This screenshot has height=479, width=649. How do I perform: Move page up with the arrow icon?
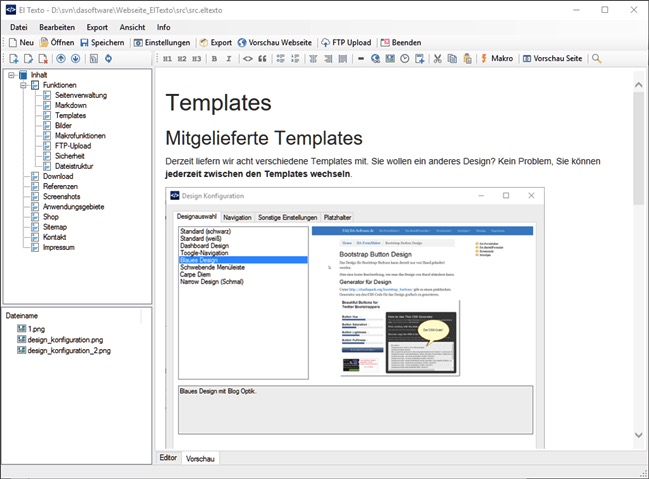pyautogui.click(x=61, y=59)
